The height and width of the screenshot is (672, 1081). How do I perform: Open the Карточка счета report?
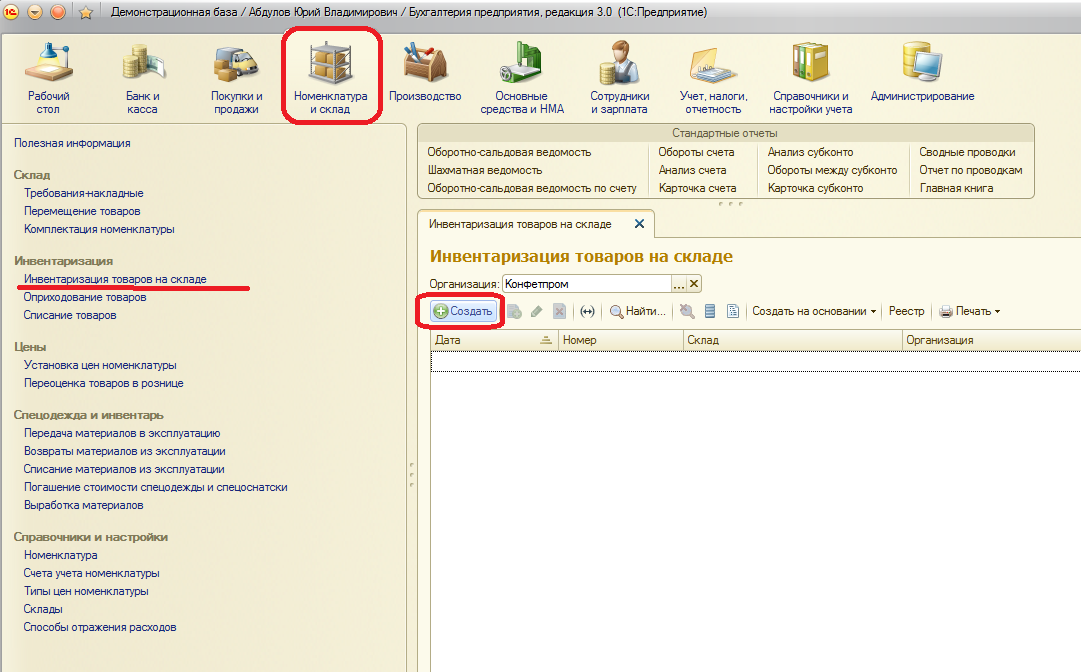[x=698, y=188]
